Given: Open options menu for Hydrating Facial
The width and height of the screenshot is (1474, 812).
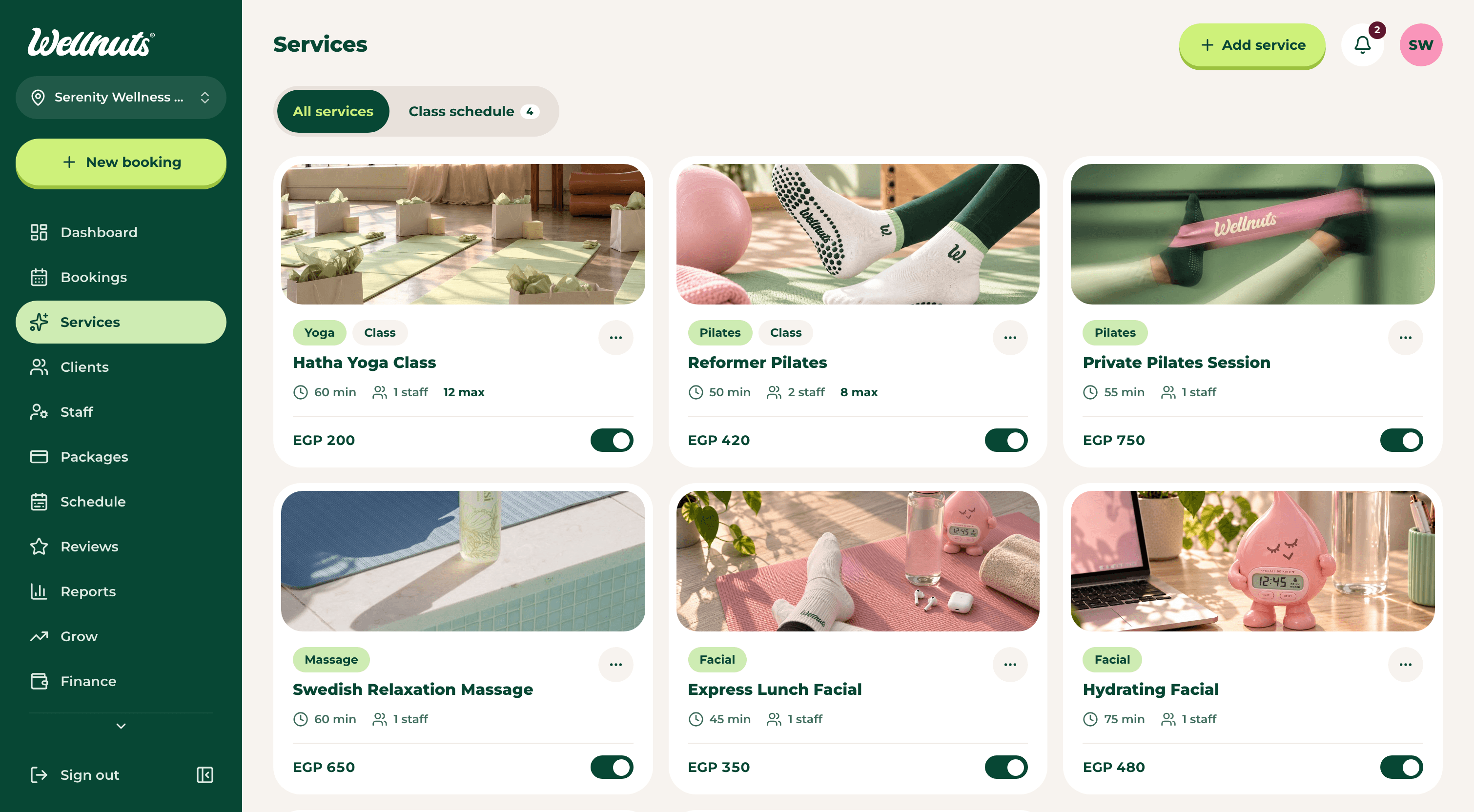Looking at the screenshot, I should click(1405, 664).
